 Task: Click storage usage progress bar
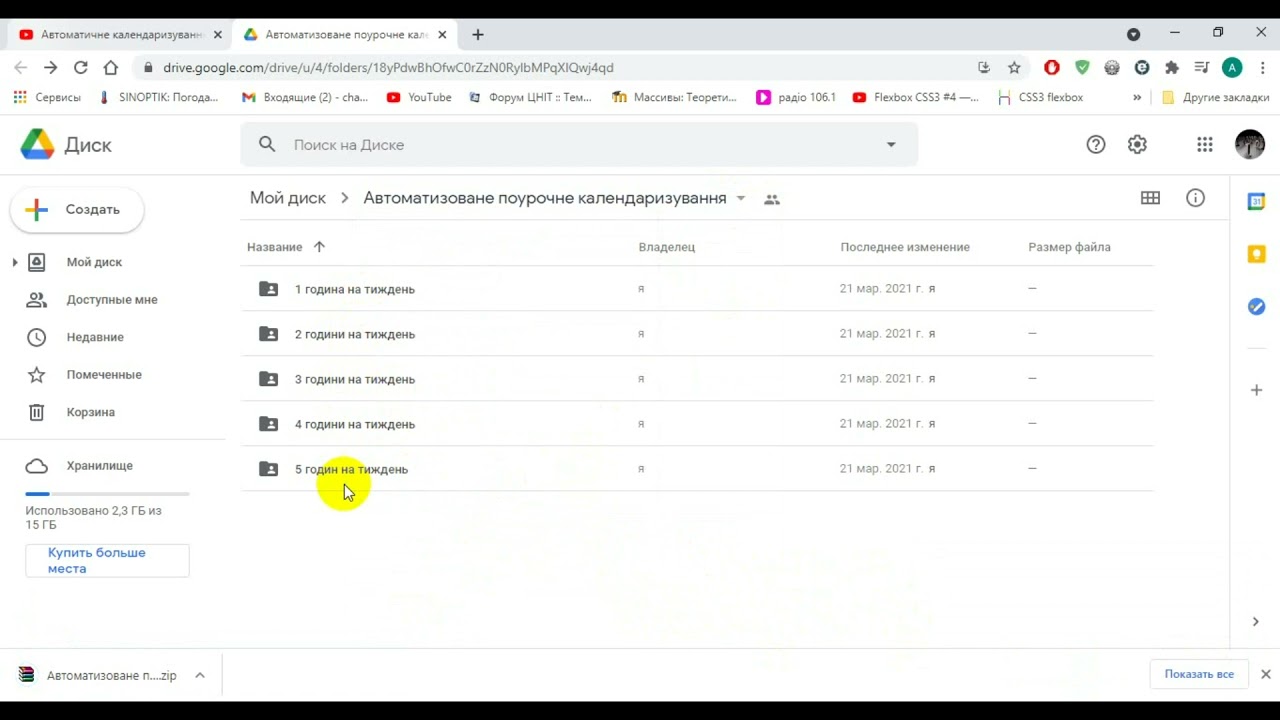(x=107, y=494)
